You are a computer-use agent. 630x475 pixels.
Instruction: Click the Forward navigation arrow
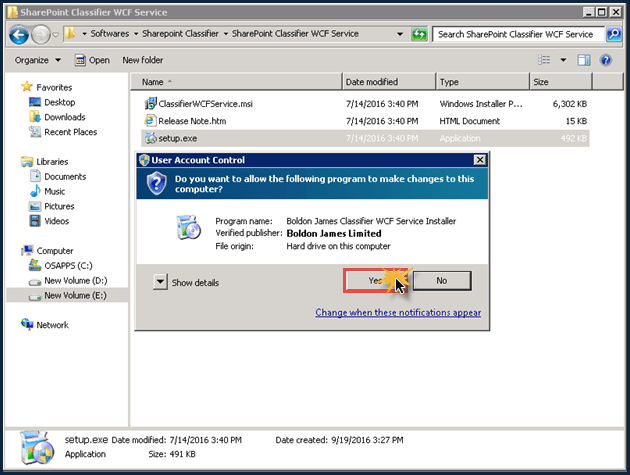pyautogui.click(x=41, y=35)
